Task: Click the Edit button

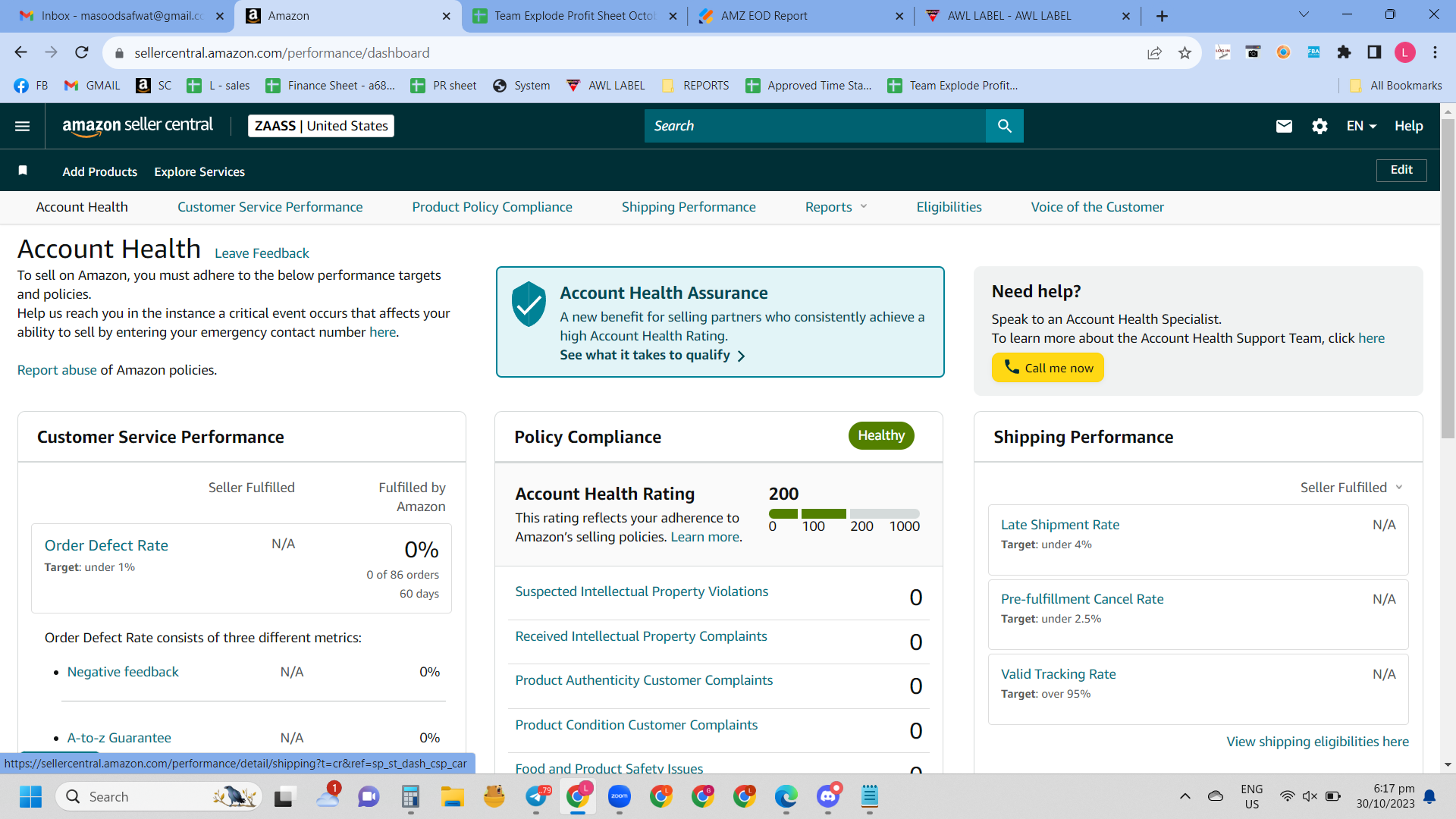Action: pyautogui.click(x=1401, y=170)
